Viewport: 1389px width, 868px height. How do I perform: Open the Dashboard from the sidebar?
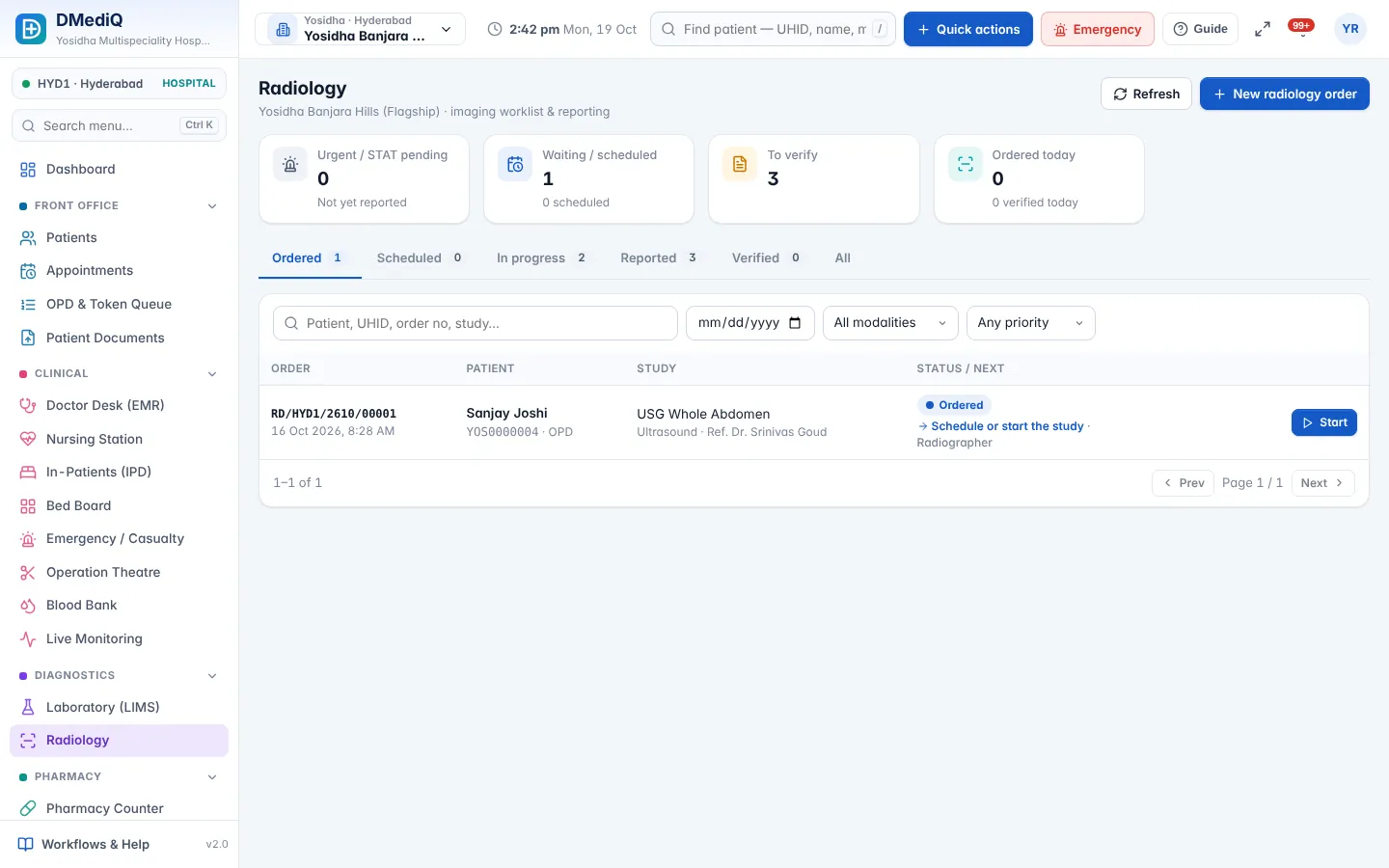(119, 170)
